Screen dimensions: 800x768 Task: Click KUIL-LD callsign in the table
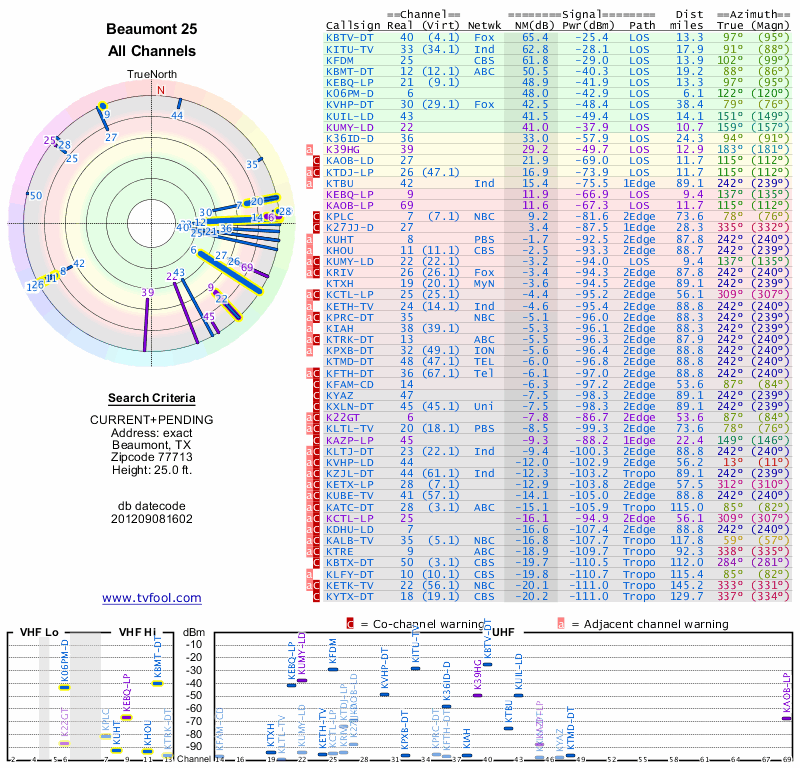tap(350, 116)
